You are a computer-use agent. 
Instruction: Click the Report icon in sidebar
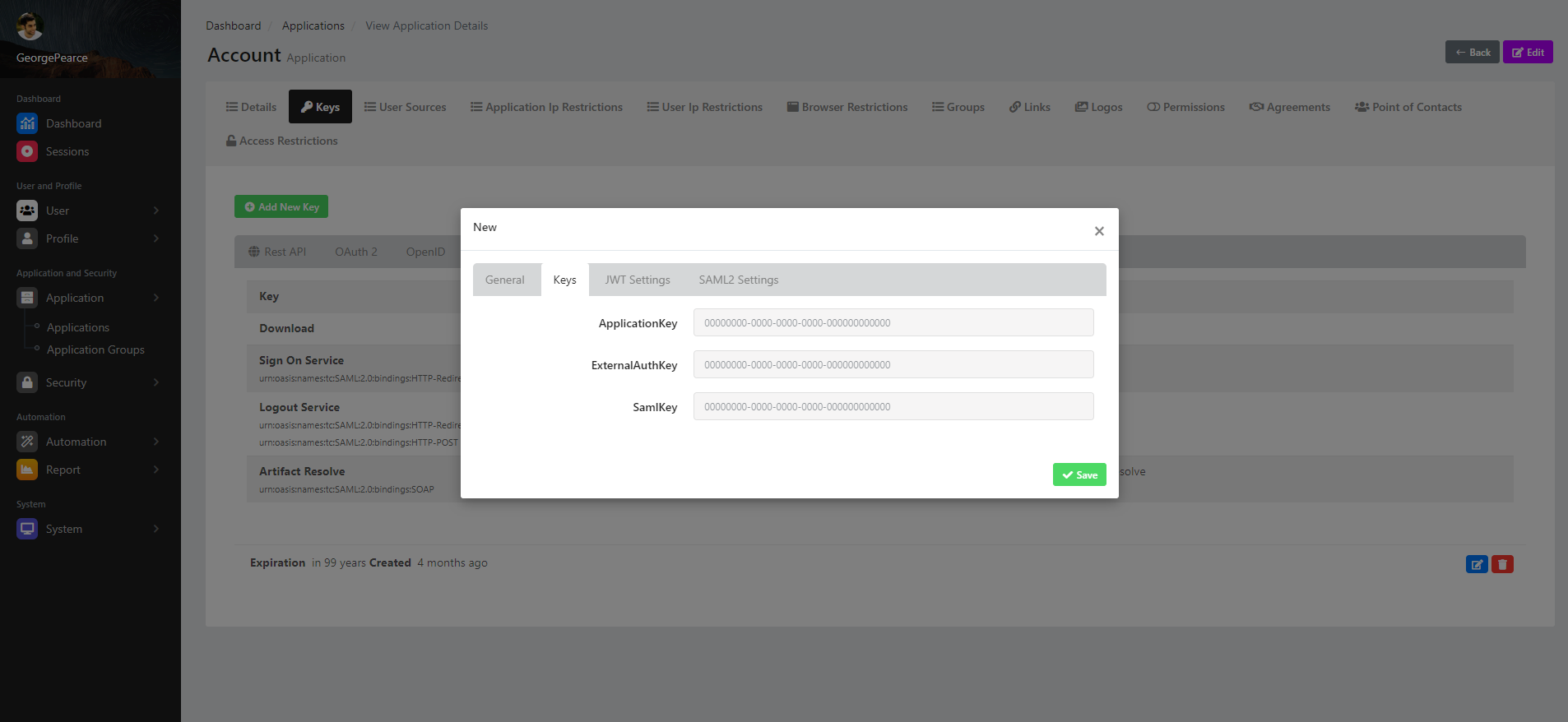(x=27, y=470)
